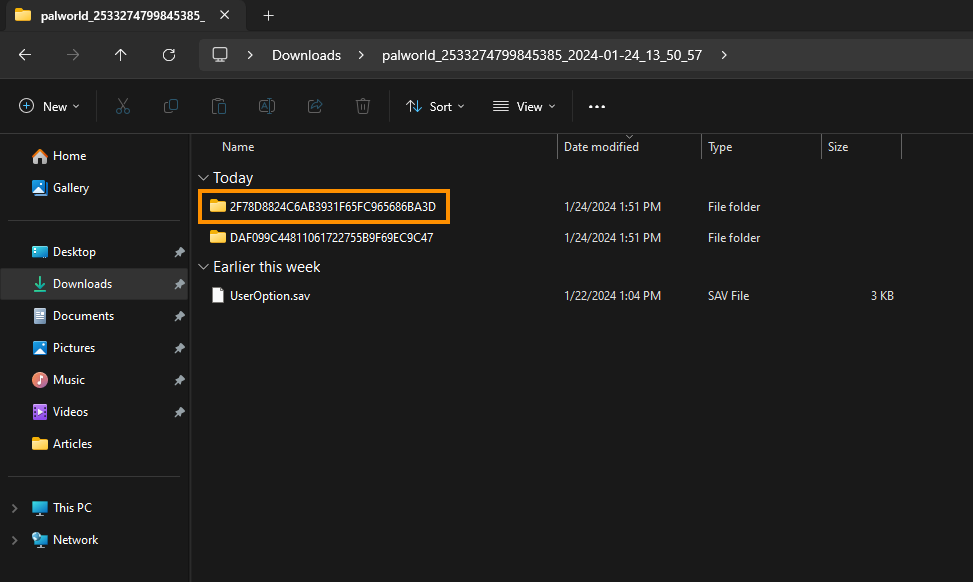The width and height of the screenshot is (973, 582).
Task: Open the New item dropdown
Action: coord(50,107)
